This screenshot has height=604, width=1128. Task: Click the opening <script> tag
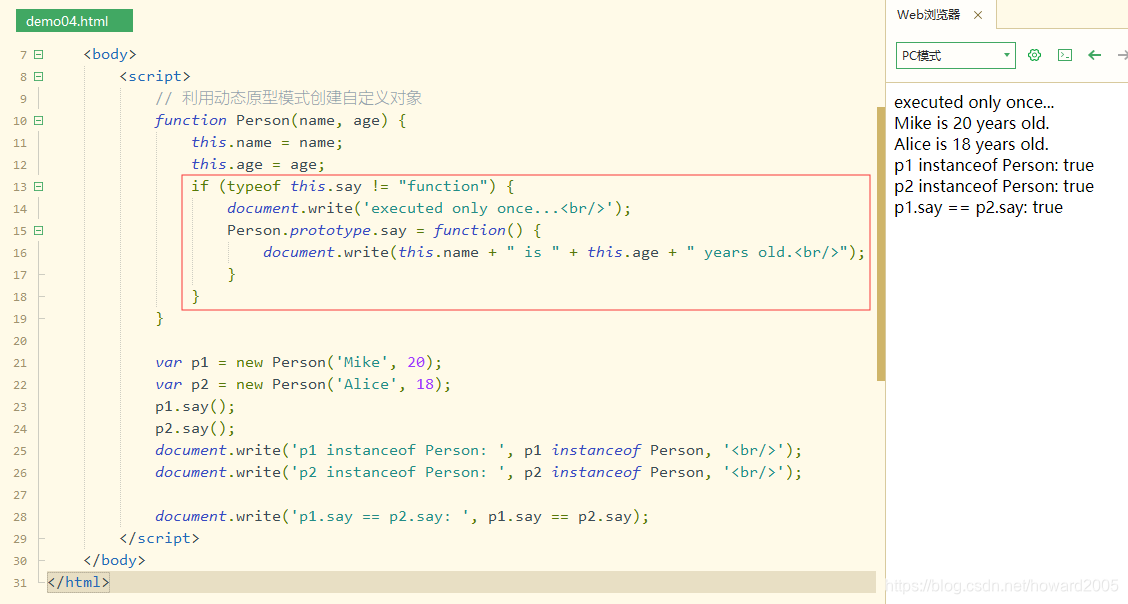tap(155, 76)
